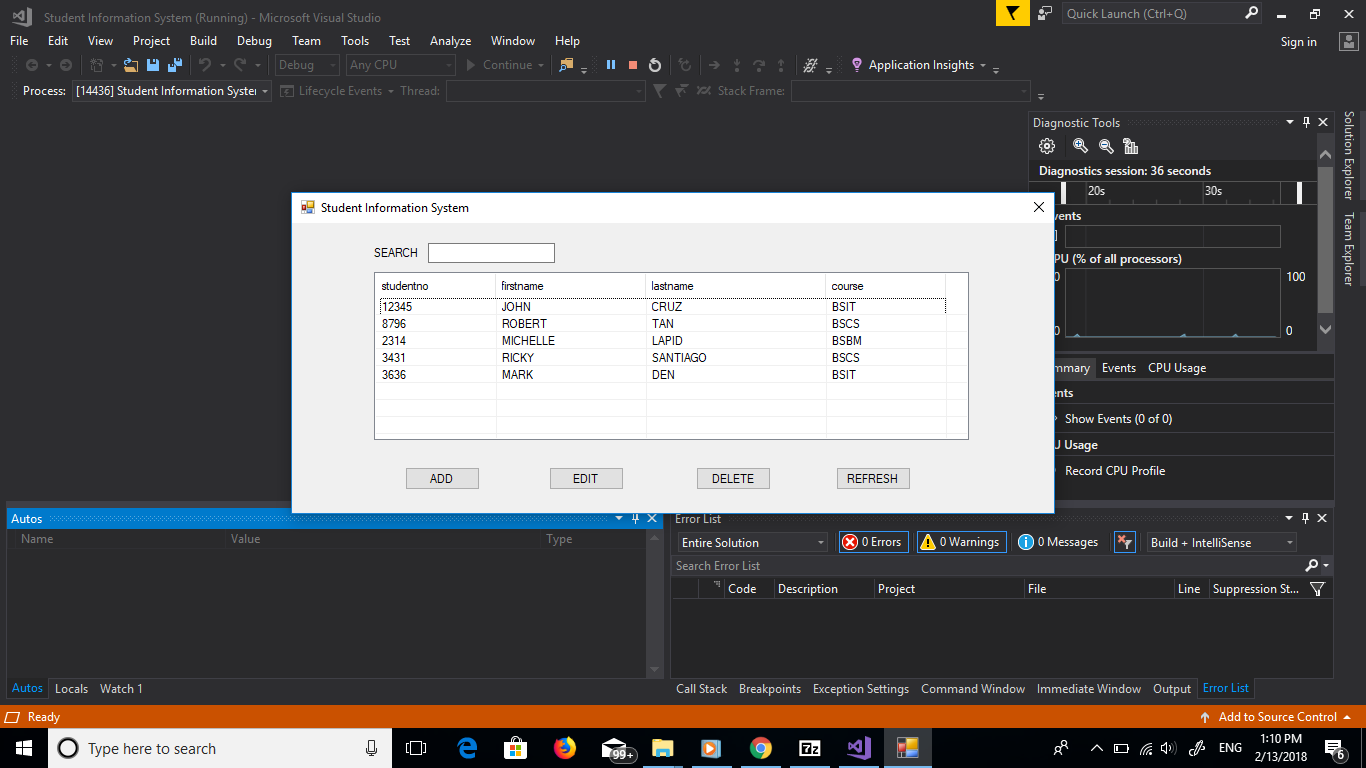Image resolution: width=1366 pixels, height=768 pixels.
Task: Toggle the 0 Warnings filter
Action: pyautogui.click(x=960, y=541)
